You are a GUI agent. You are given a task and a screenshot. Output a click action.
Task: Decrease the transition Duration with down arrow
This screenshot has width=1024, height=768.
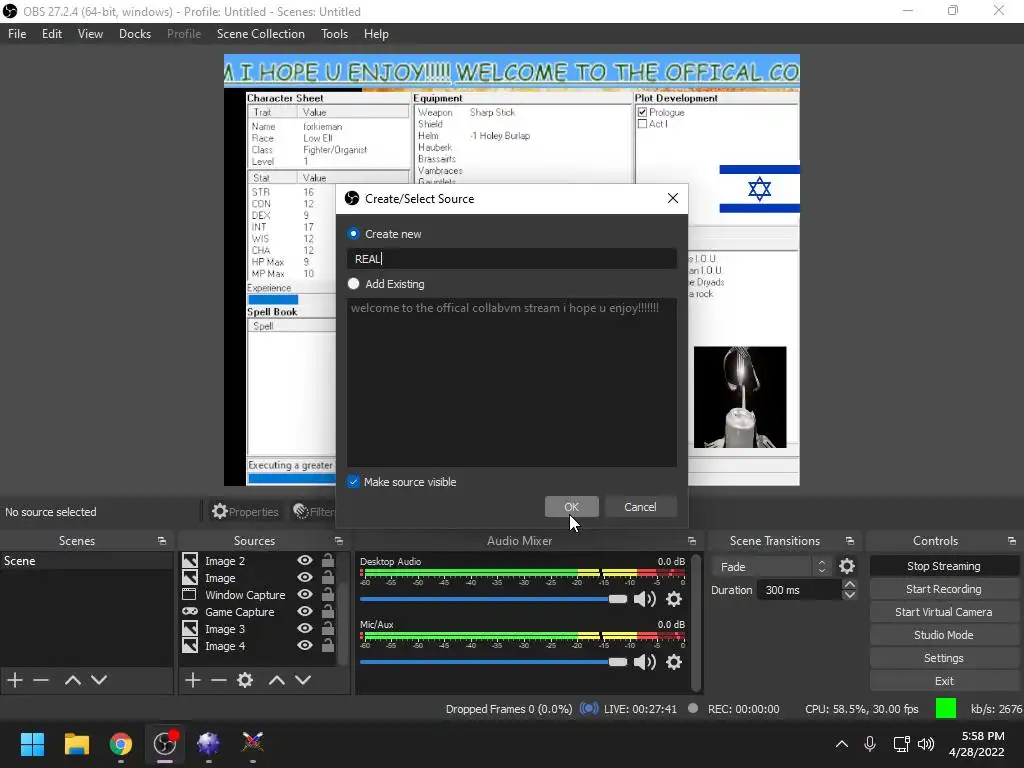tap(850, 595)
